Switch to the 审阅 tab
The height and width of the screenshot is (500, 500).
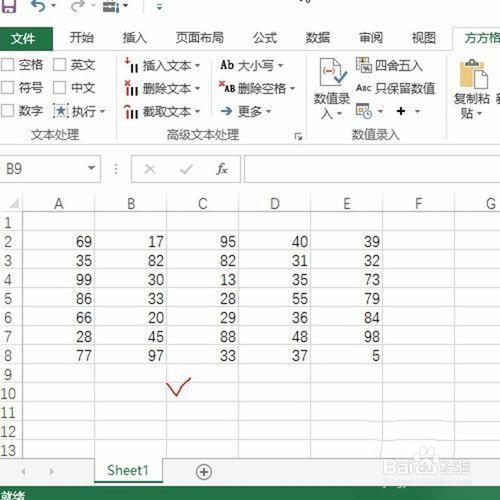(371, 38)
